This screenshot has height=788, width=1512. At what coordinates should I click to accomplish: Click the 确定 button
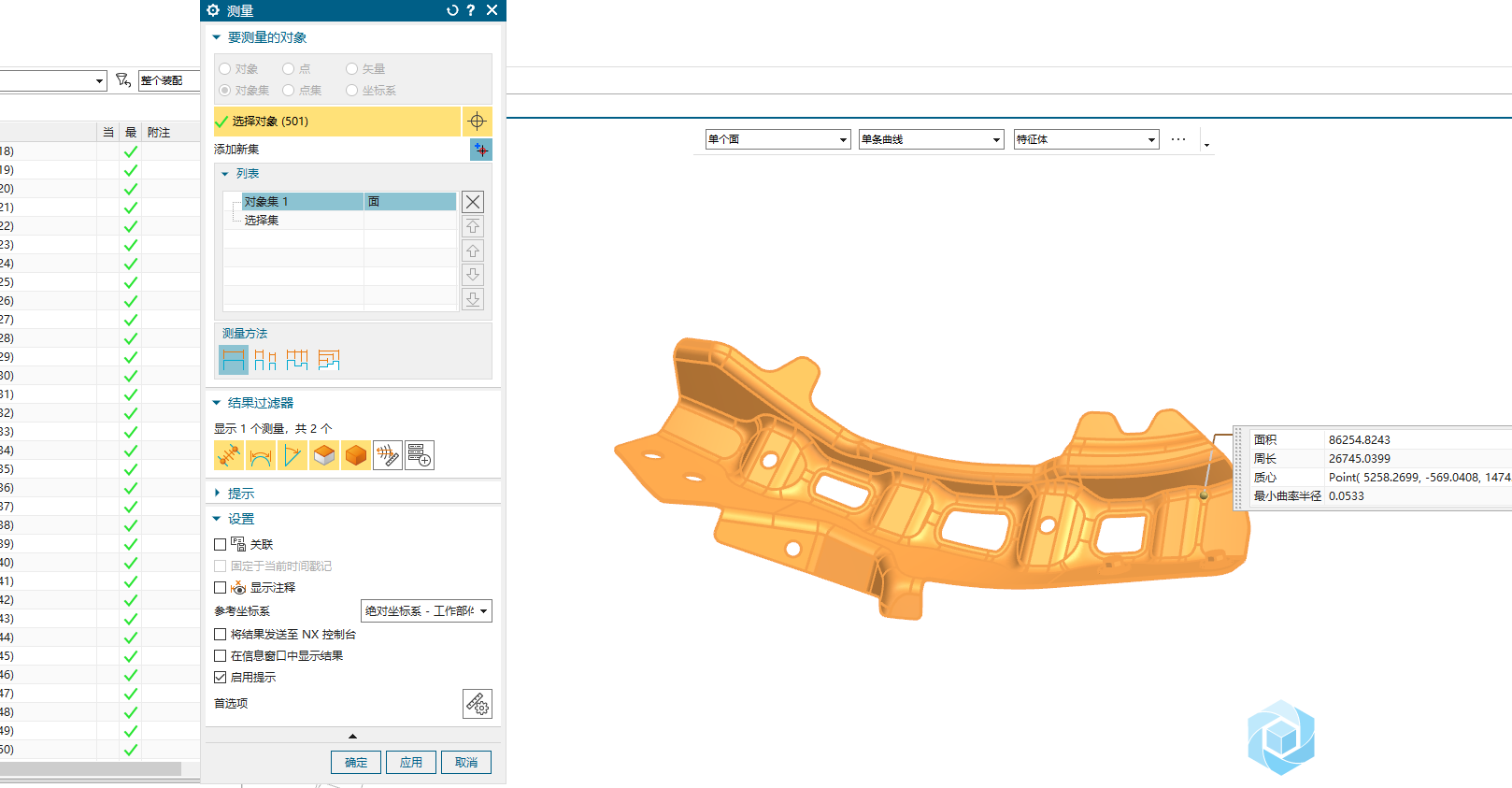(x=356, y=762)
